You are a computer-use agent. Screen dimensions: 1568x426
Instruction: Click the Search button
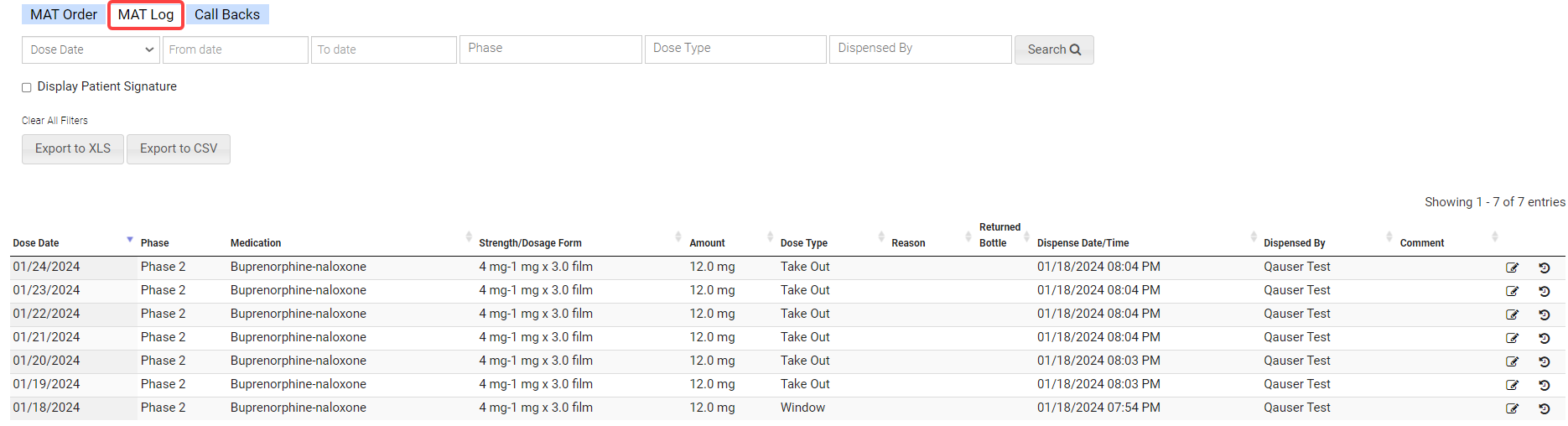coord(1054,49)
